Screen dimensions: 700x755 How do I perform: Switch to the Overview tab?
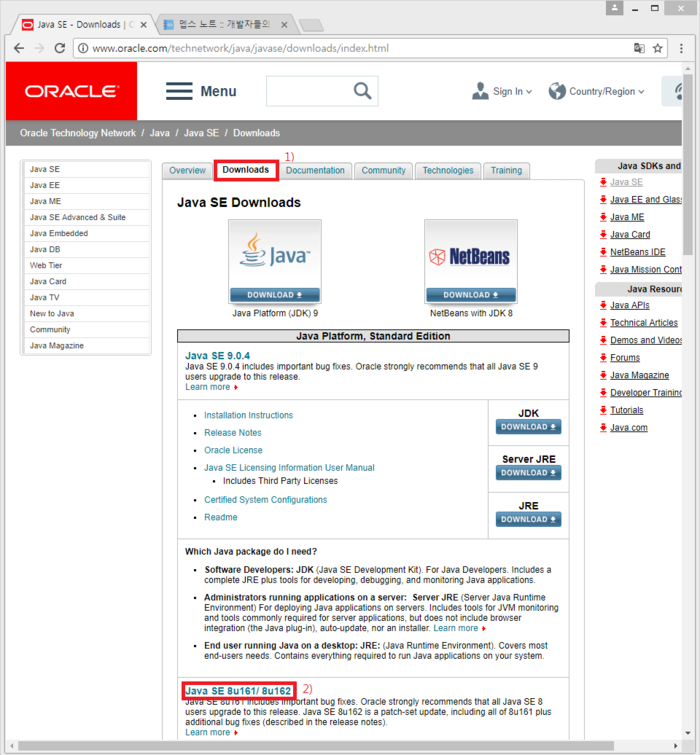point(187,170)
